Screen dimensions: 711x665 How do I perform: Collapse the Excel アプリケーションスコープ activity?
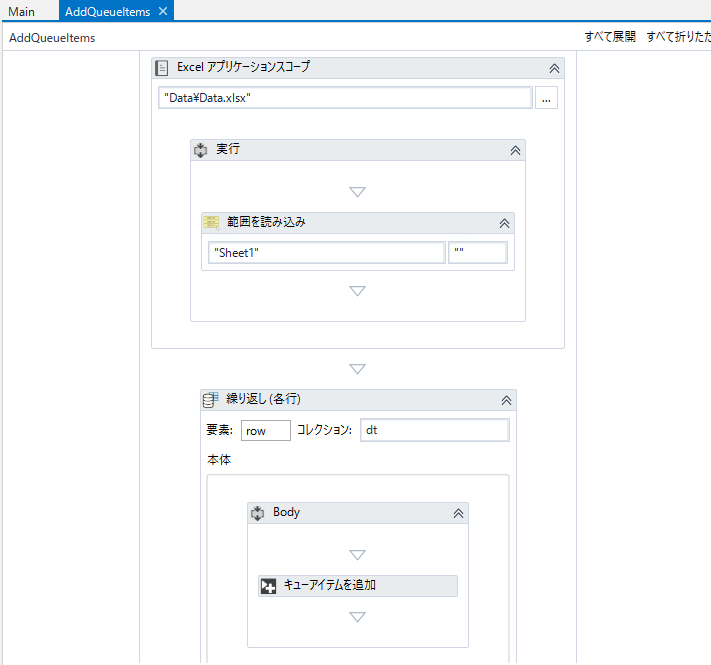(554, 68)
